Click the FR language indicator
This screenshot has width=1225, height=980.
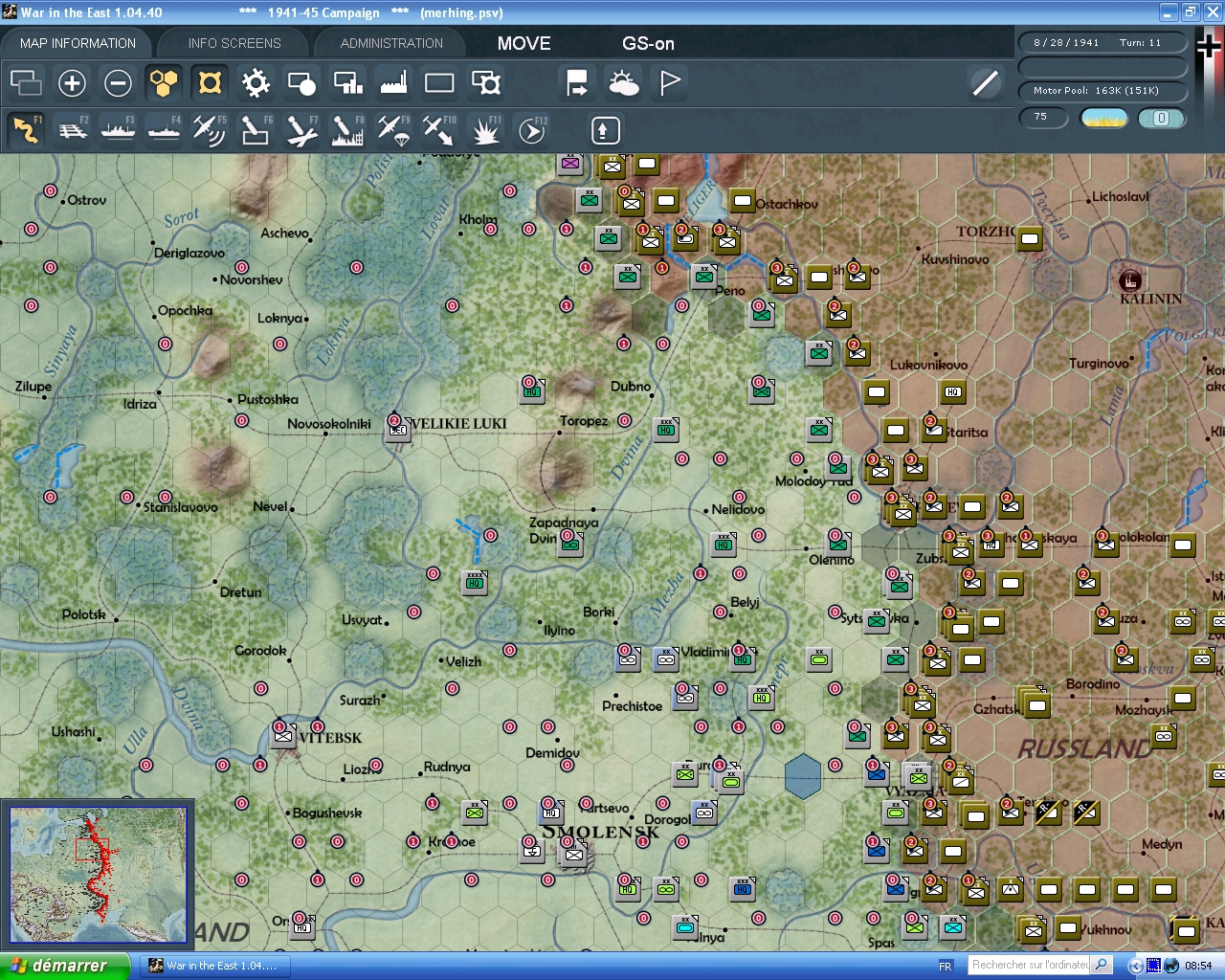pos(946,966)
